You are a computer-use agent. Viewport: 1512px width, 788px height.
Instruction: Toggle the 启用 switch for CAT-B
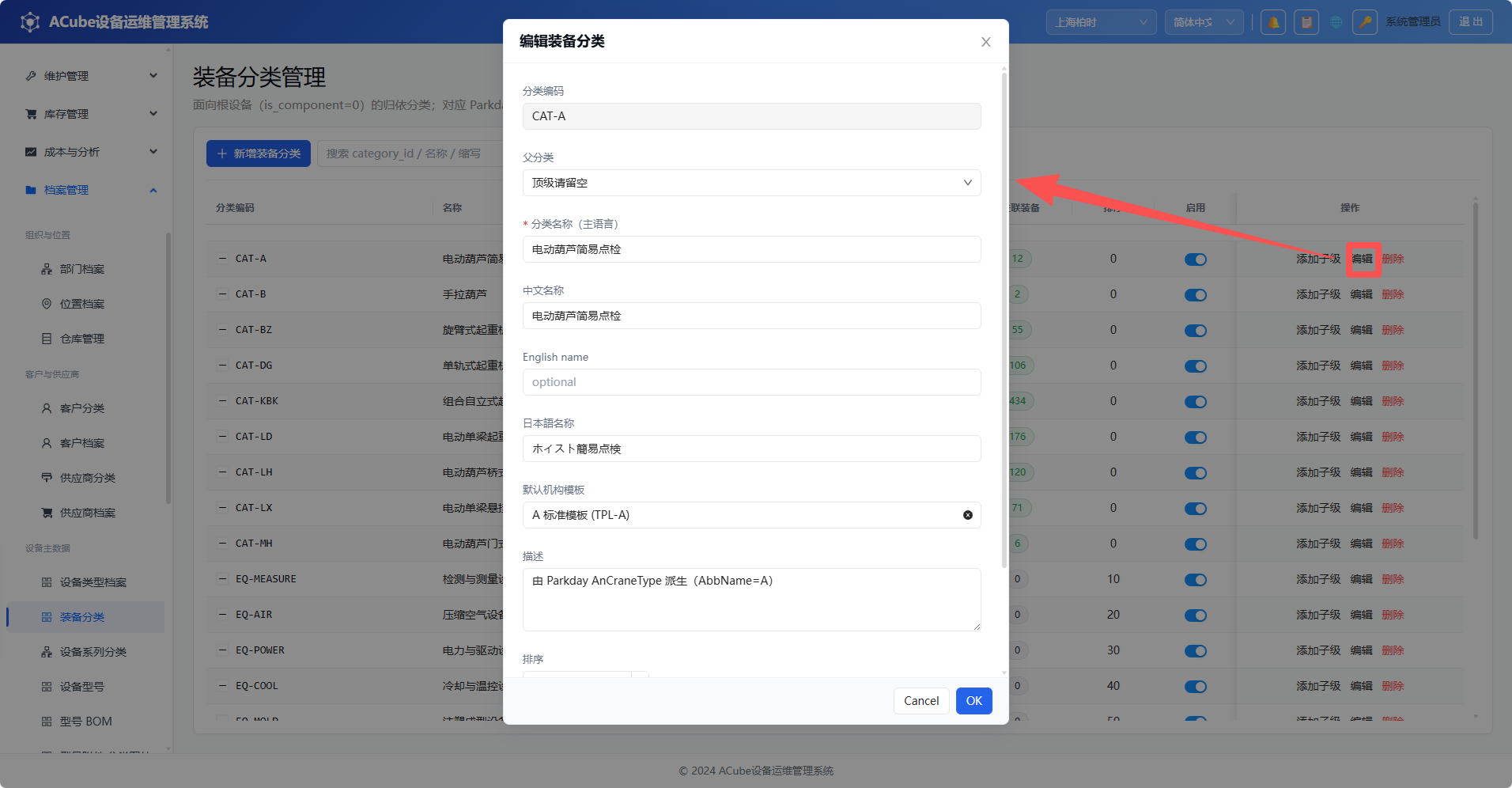pos(1196,295)
